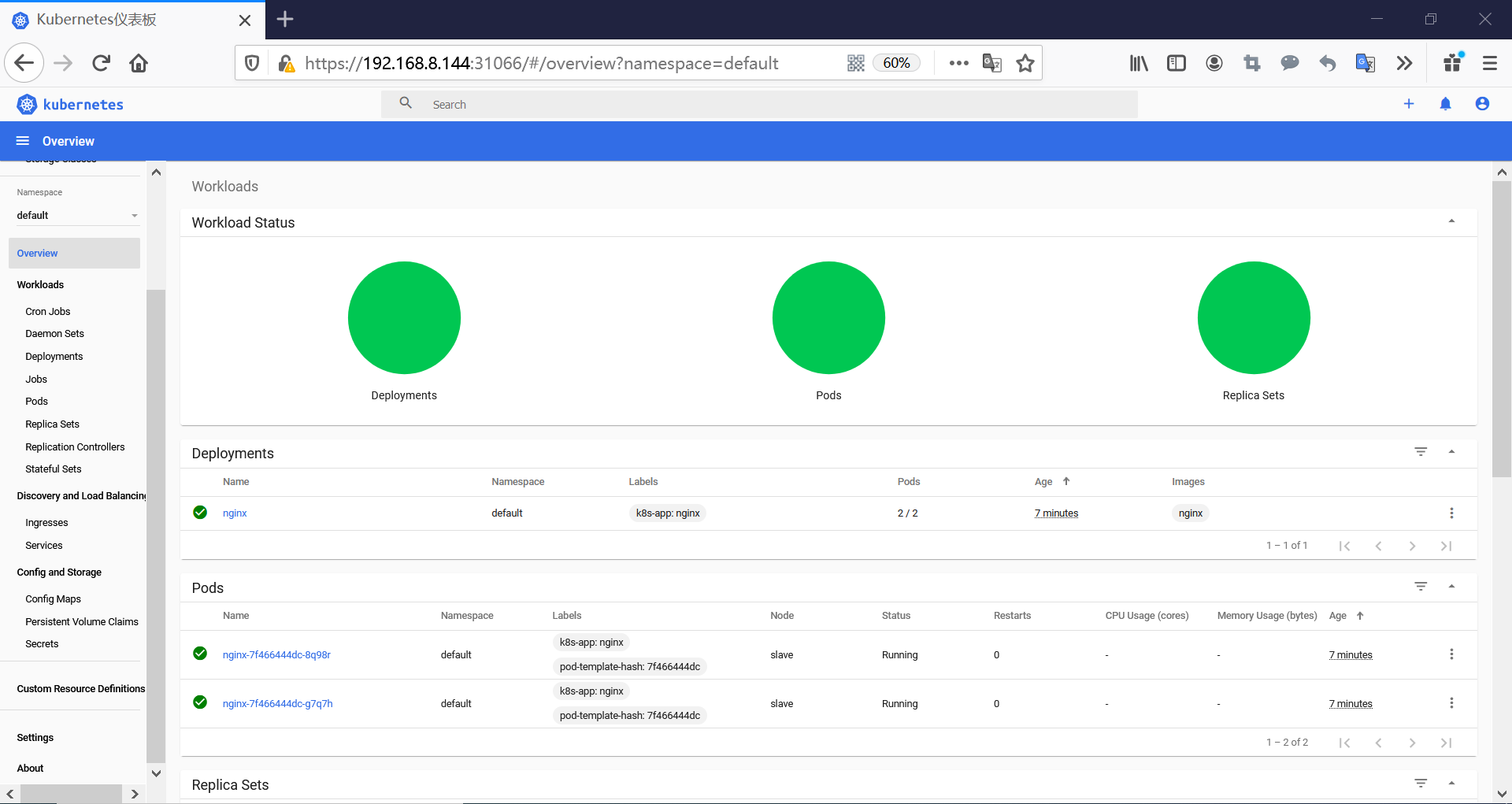Open the browser home page

click(139, 63)
